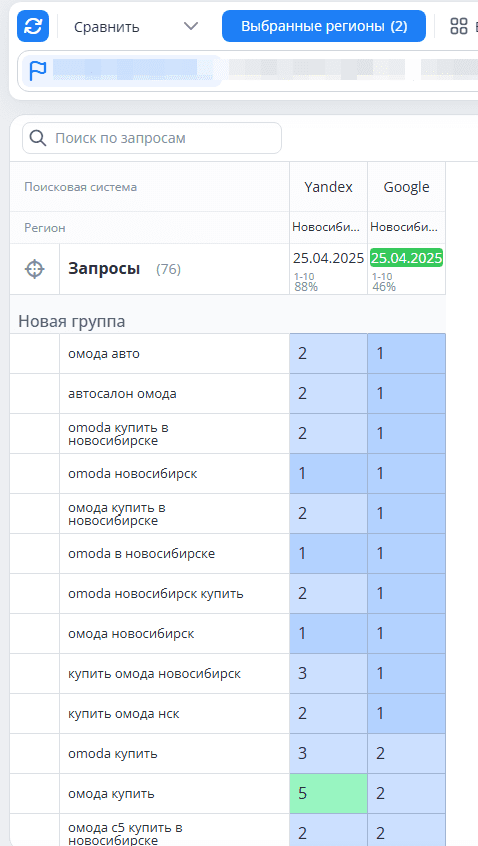Viewport: 478px width, 846px height.
Task: Click the crosshair target icon near Запросы
Action: point(35,269)
